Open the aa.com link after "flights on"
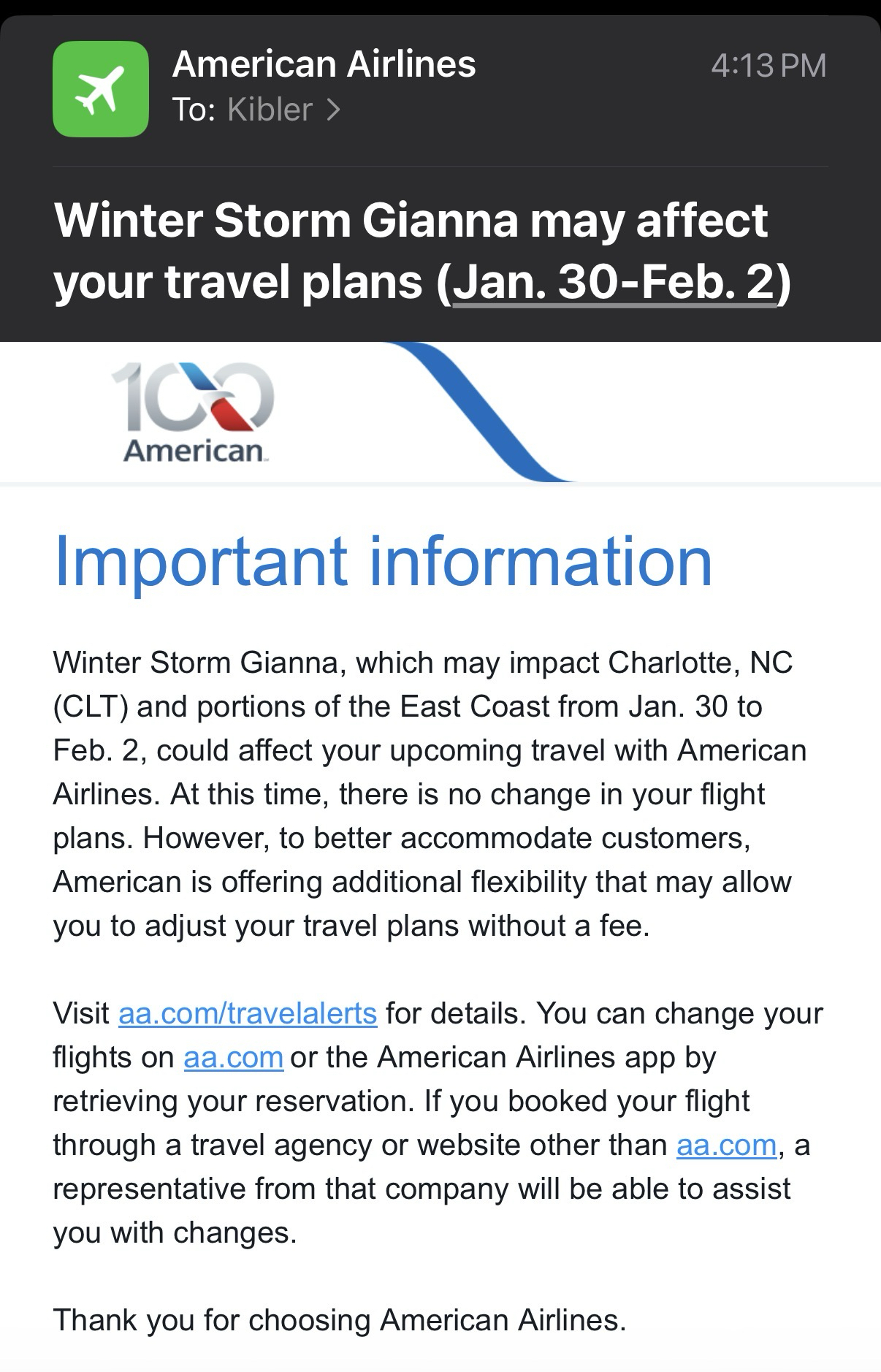Viewport: 881px width, 1372px height. click(x=233, y=1057)
